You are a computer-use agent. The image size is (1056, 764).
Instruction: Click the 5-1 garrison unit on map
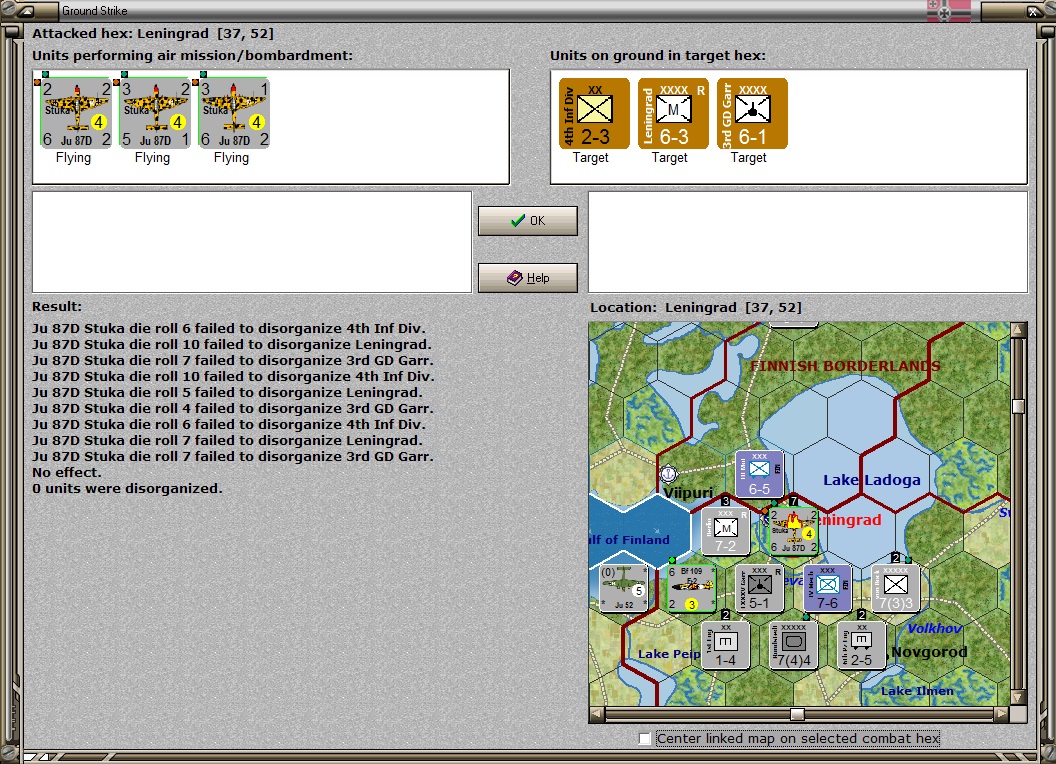[759, 588]
